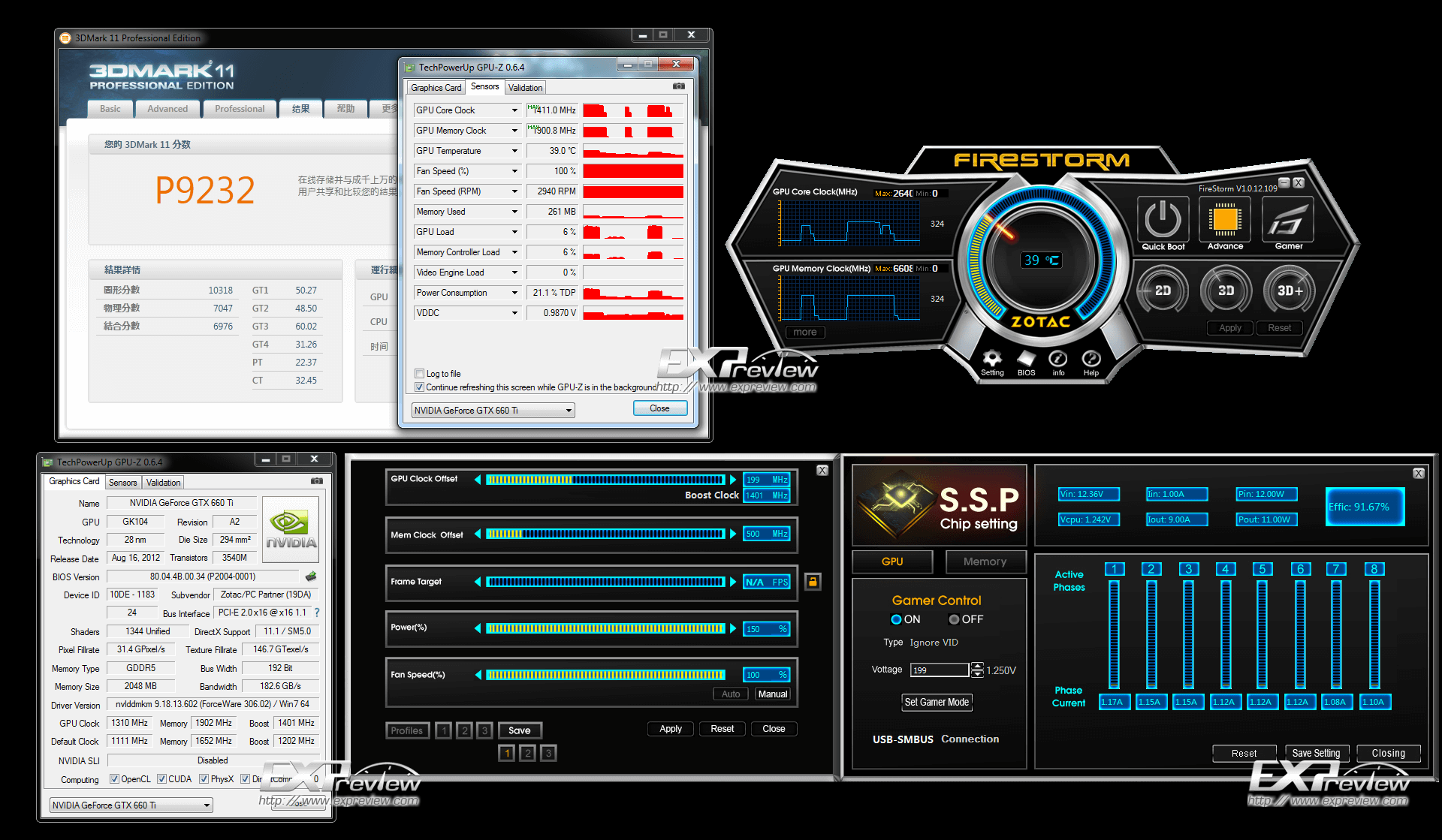Click the Quick Boot power icon
The height and width of the screenshot is (840, 1442).
[1163, 220]
